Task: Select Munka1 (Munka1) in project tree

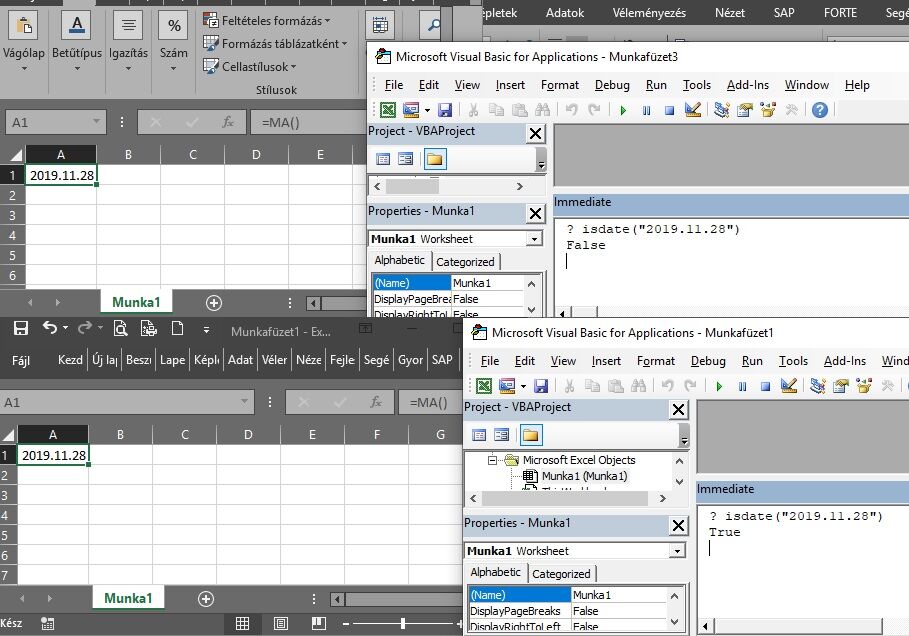Action: pyautogui.click(x=584, y=477)
